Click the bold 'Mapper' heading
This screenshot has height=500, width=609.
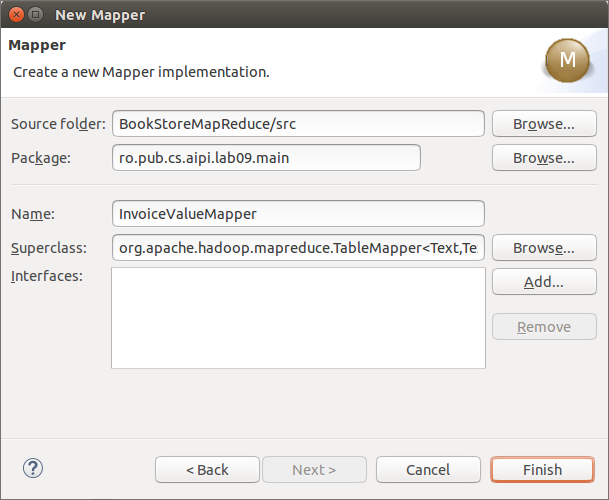[37, 45]
